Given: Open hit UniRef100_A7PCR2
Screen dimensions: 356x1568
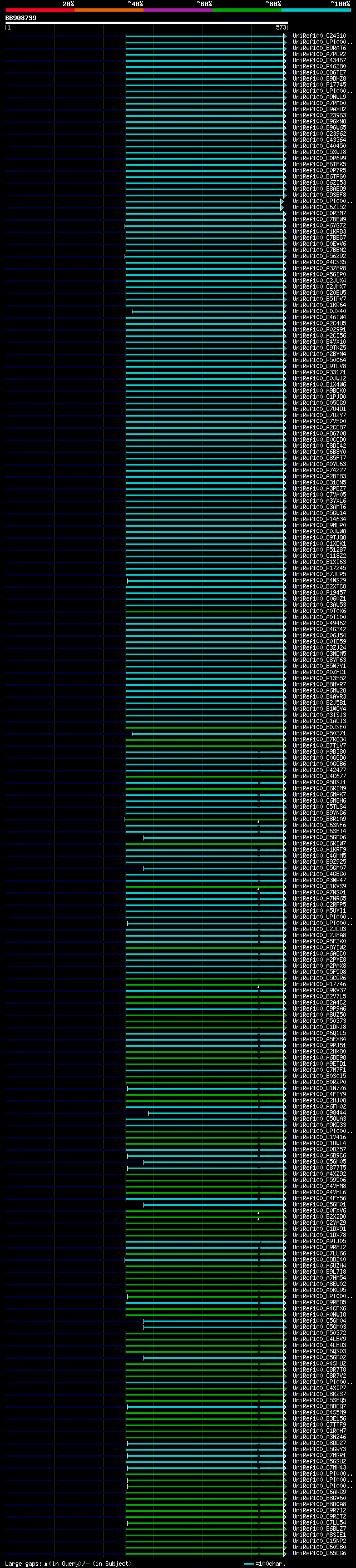Looking at the screenshot, I should point(319,54).
